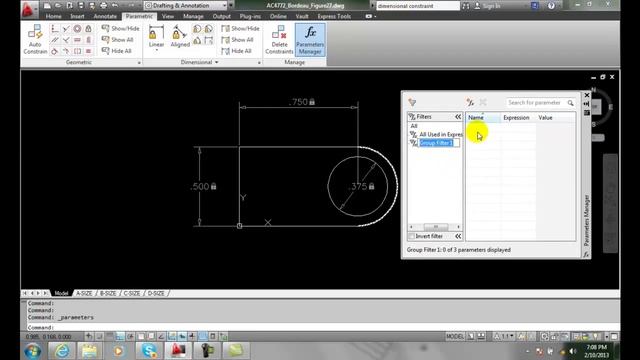Select Parallel geometric constraint icon
This screenshot has width=640, height=360.
point(55,40)
